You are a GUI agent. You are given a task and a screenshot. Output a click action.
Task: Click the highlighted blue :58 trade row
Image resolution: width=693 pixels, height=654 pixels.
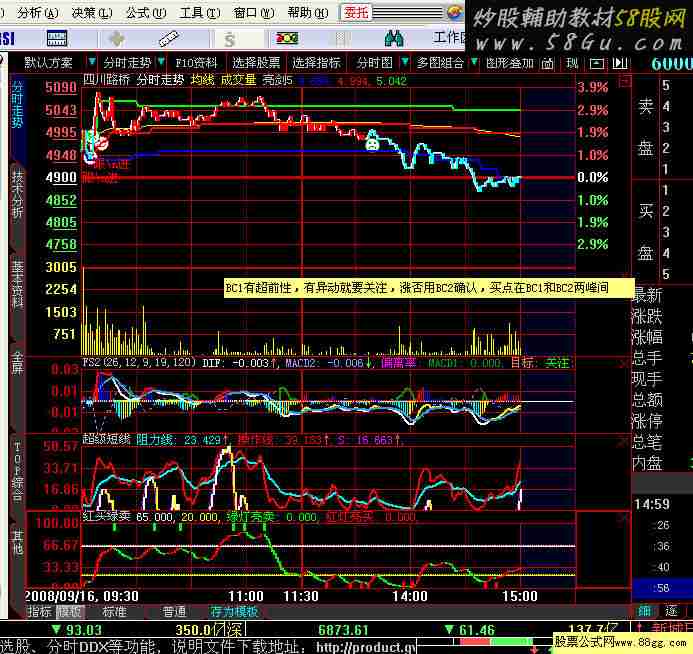pos(662,588)
